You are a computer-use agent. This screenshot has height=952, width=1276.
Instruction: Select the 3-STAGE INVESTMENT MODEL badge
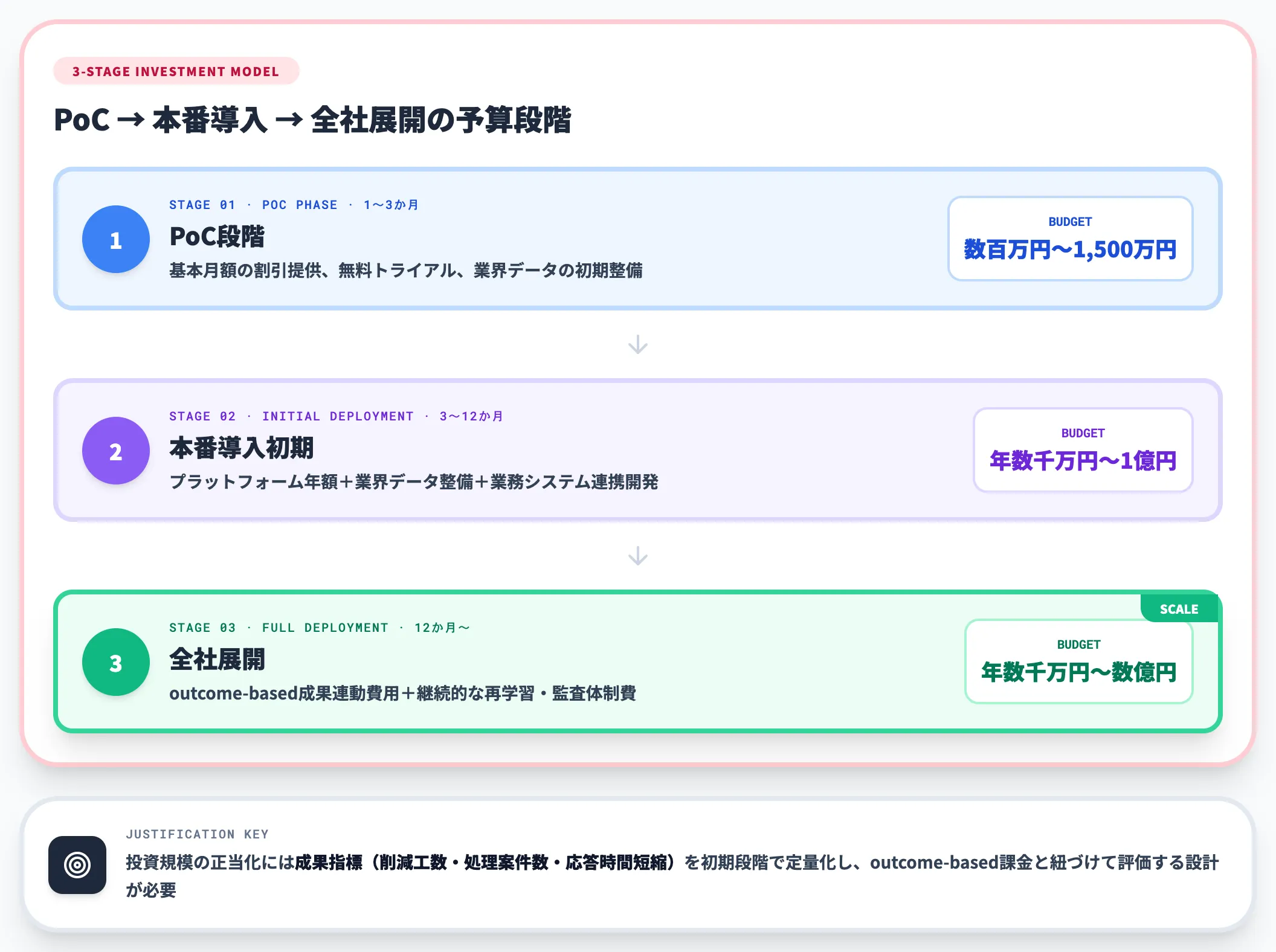(x=176, y=71)
